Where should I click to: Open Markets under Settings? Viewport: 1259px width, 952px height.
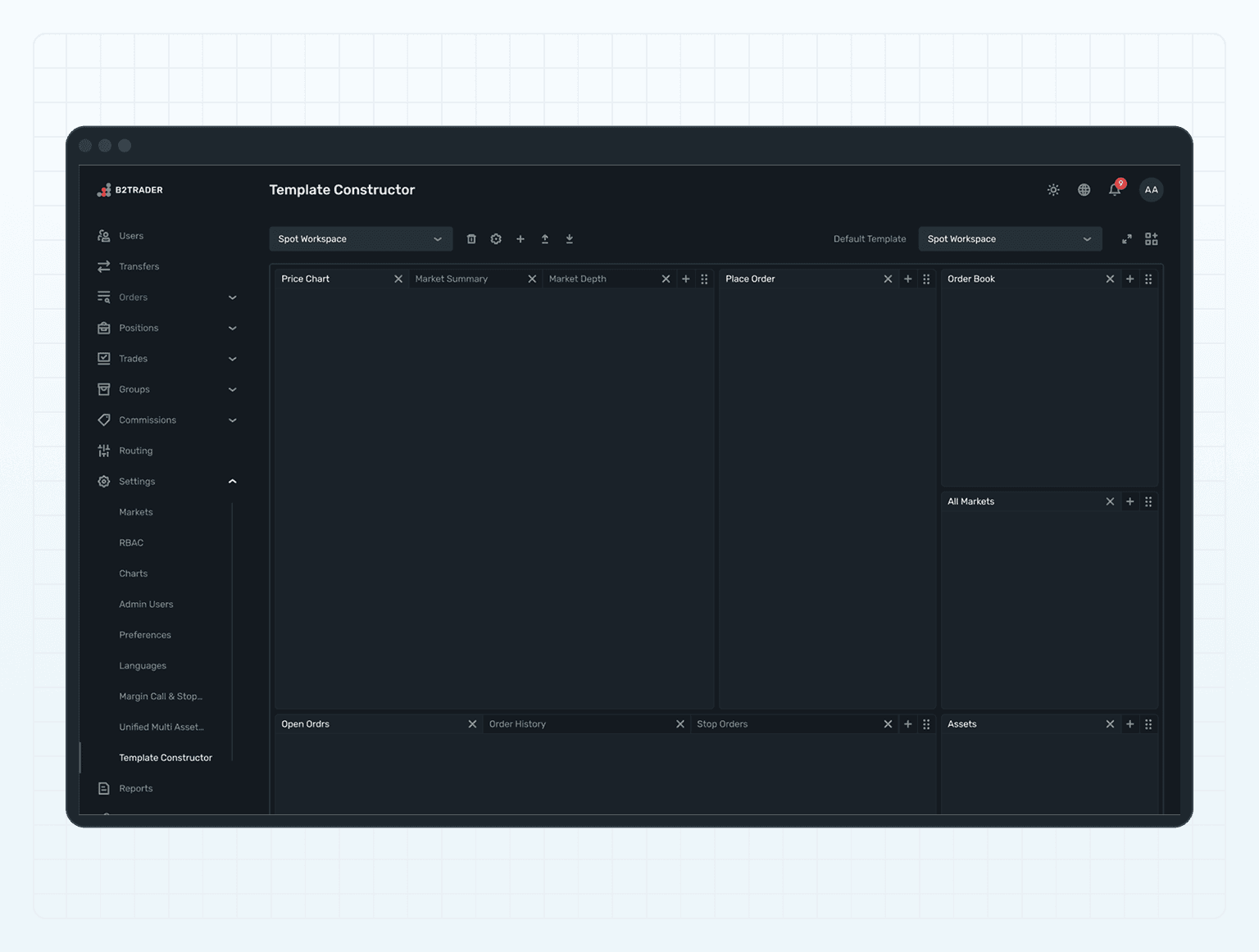point(136,513)
